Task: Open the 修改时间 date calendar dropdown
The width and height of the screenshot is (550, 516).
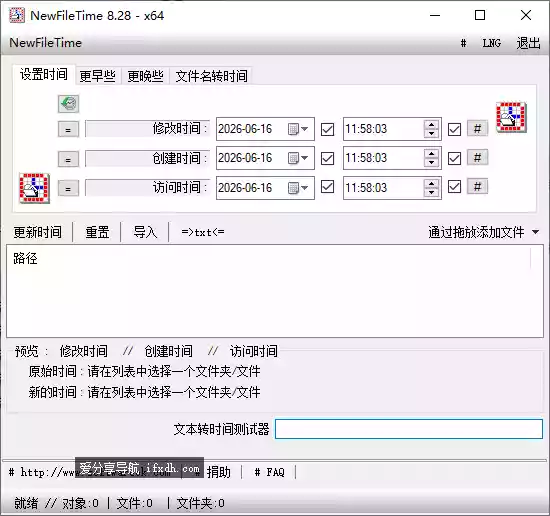Action: (x=298, y=129)
